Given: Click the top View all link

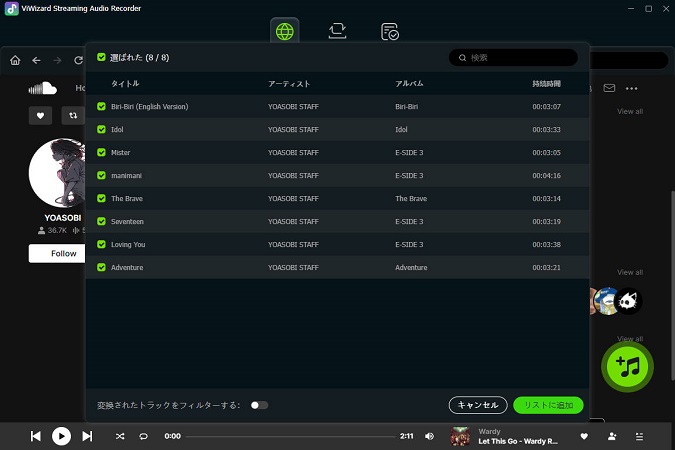Looking at the screenshot, I should click(x=630, y=111).
